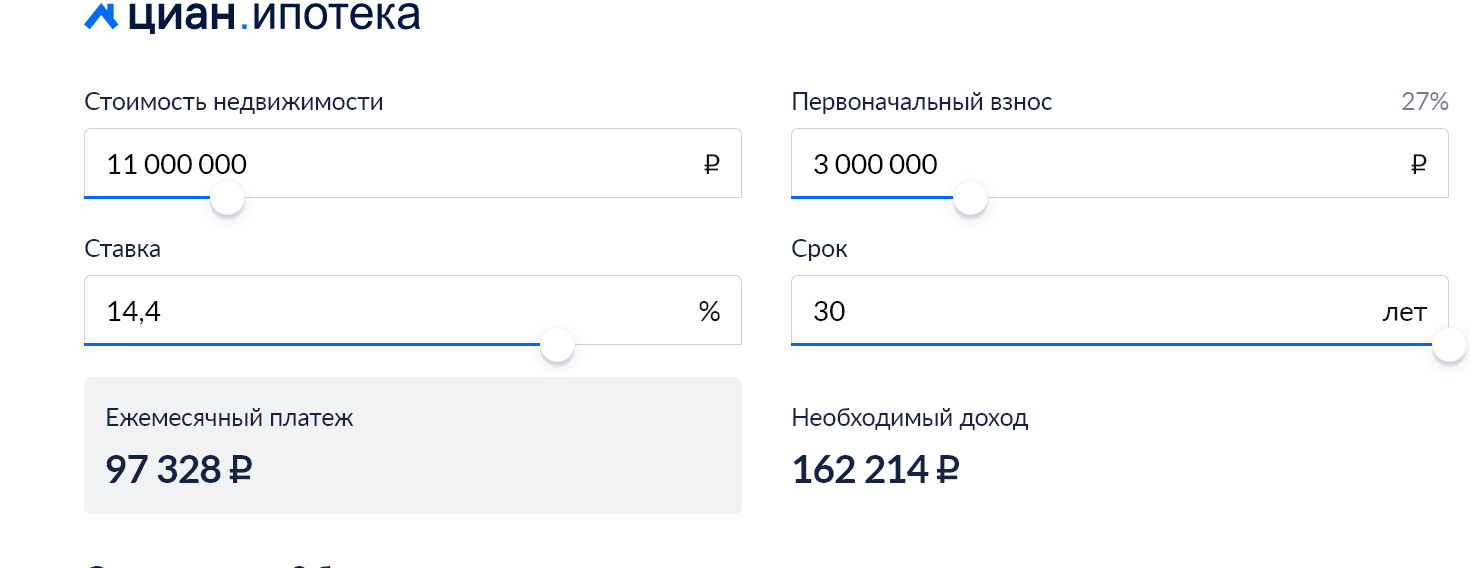Grab the property price slider handle
The image size is (1470, 568).
(228, 198)
